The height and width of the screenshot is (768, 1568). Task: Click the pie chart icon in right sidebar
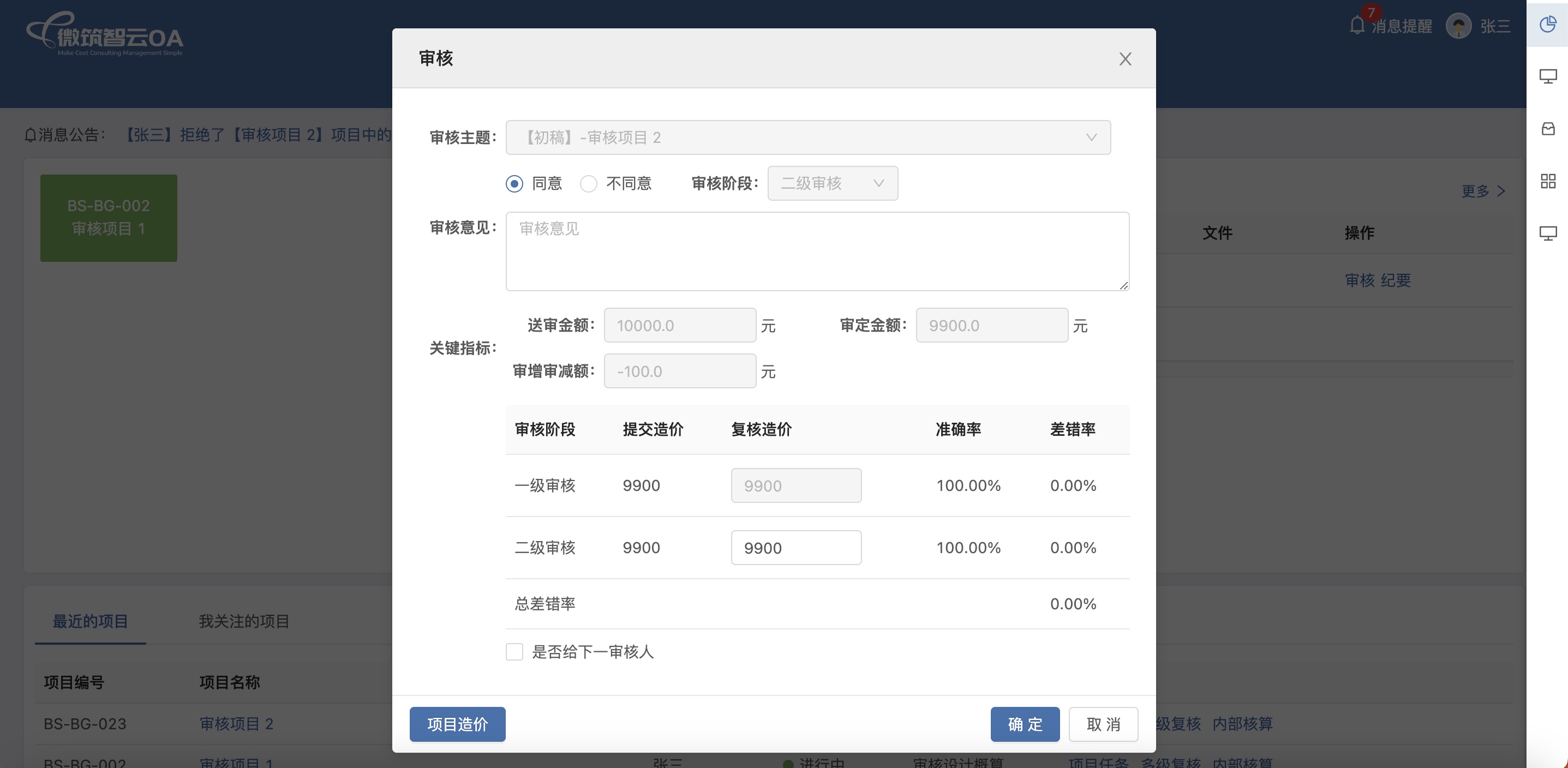(x=1547, y=25)
